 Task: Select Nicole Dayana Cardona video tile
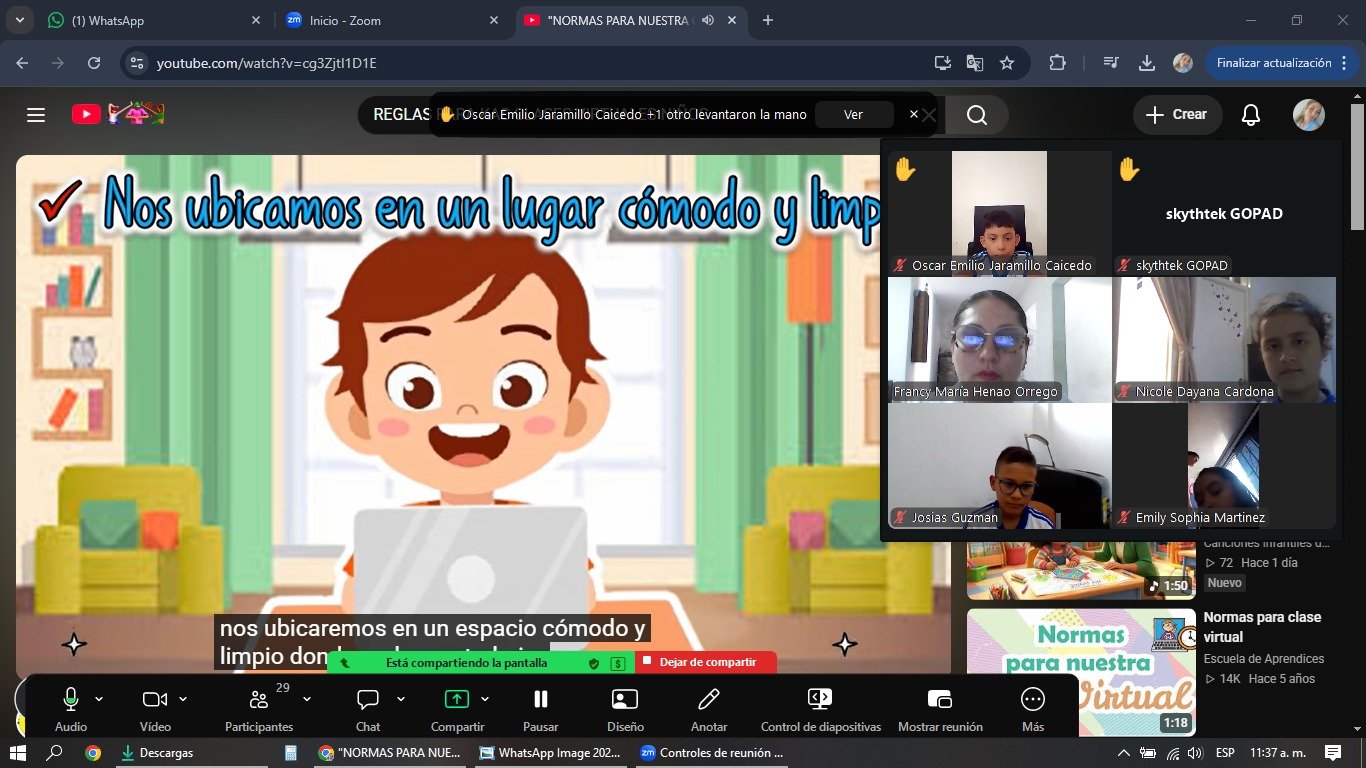click(x=1225, y=340)
